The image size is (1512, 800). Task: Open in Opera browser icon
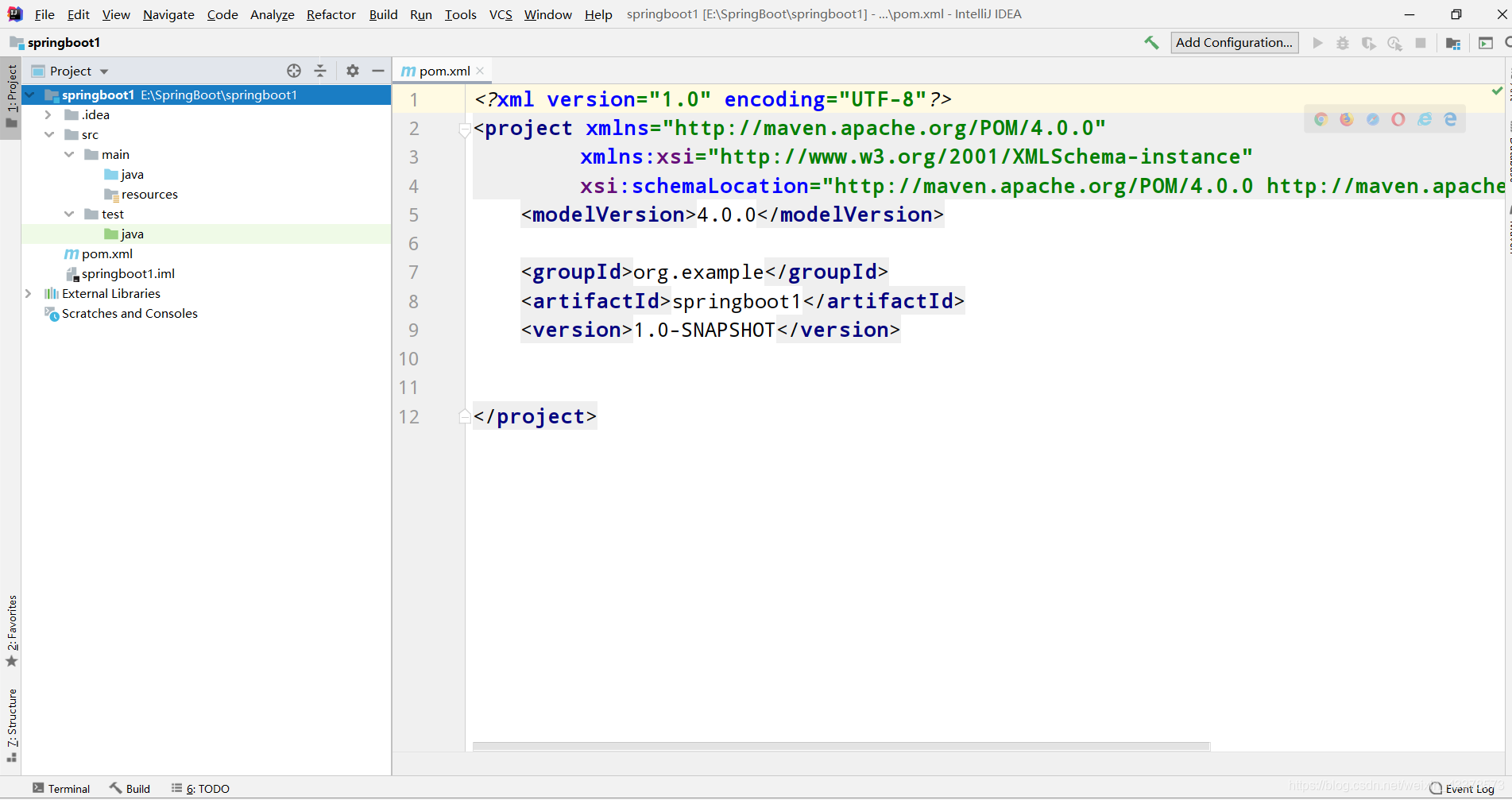pos(1398,119)
